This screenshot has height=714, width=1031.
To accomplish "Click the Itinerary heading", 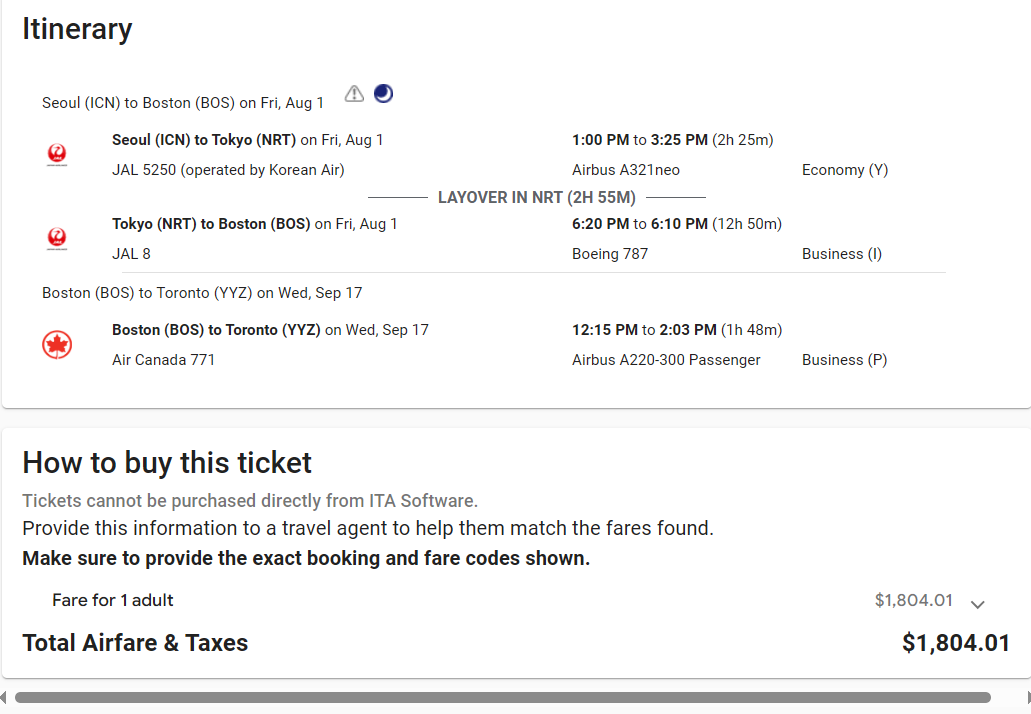I will tap(78, 29).
